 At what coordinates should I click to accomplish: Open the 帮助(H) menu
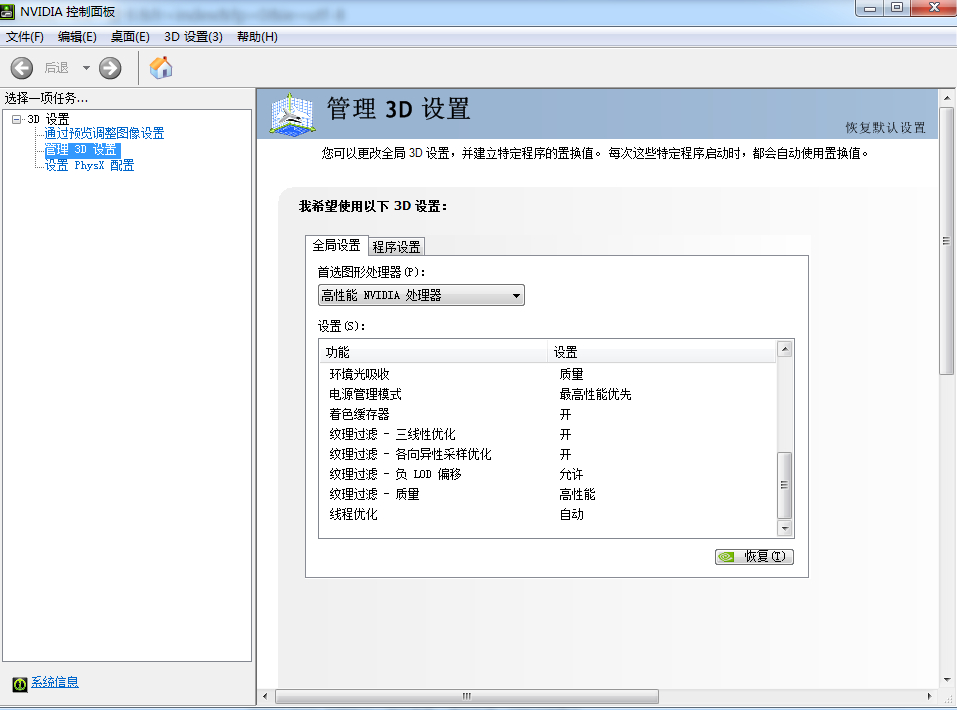pos(257,37)
